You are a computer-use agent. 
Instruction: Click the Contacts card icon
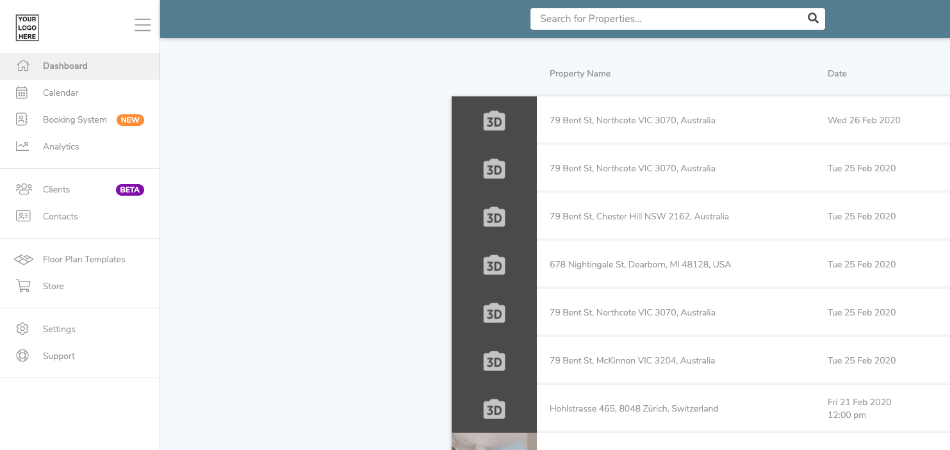[x=23, y=216]
